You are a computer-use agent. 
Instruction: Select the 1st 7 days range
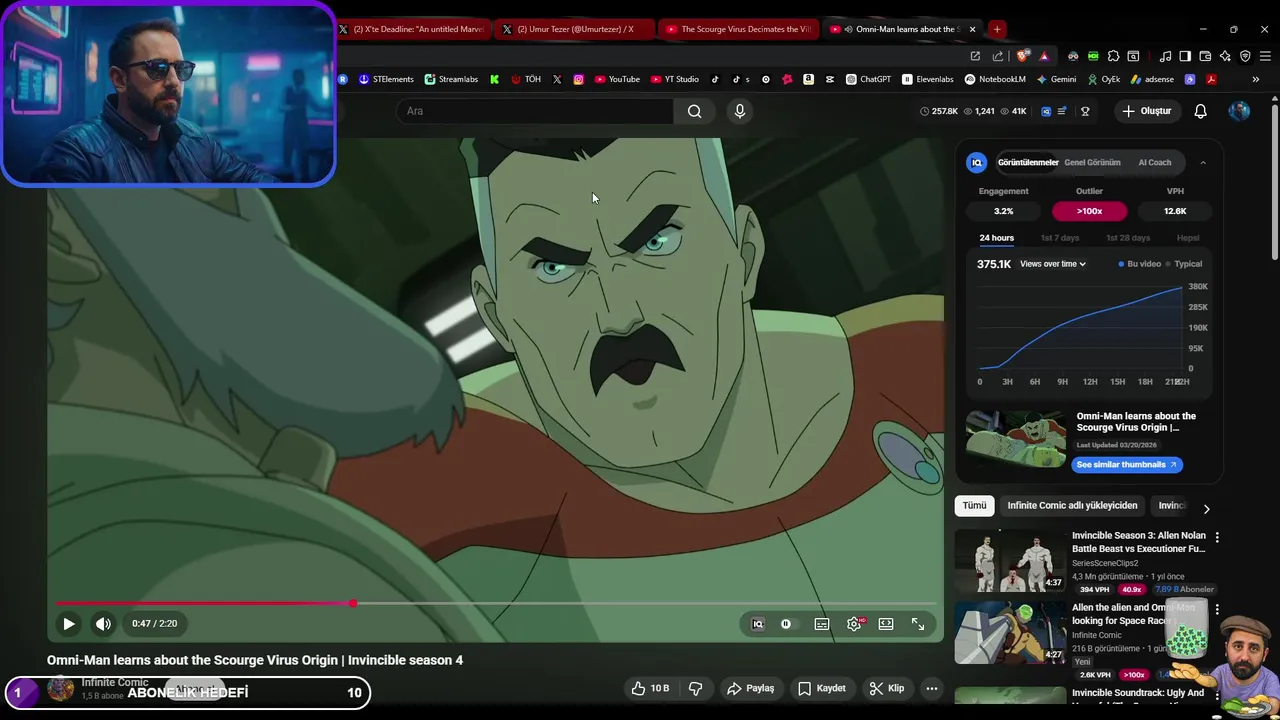point(1060,238)
